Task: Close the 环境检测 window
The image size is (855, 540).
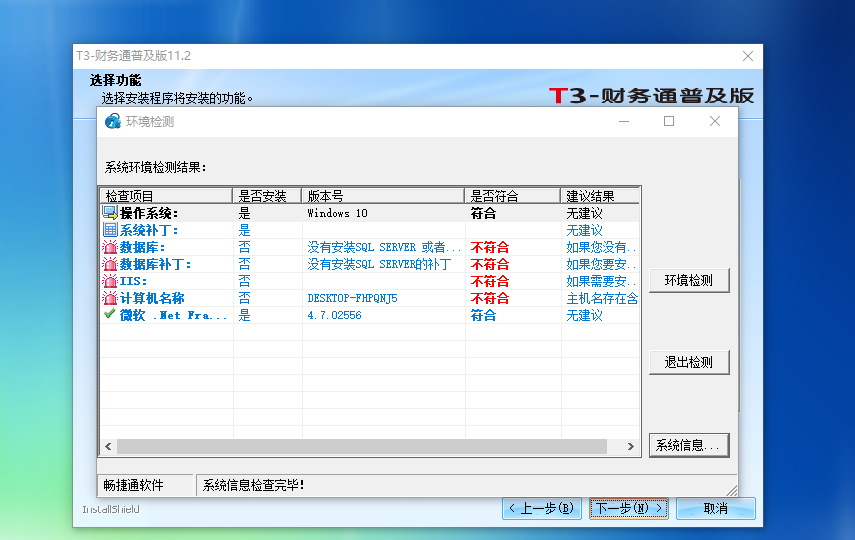Action: click(x=715, y=121)
